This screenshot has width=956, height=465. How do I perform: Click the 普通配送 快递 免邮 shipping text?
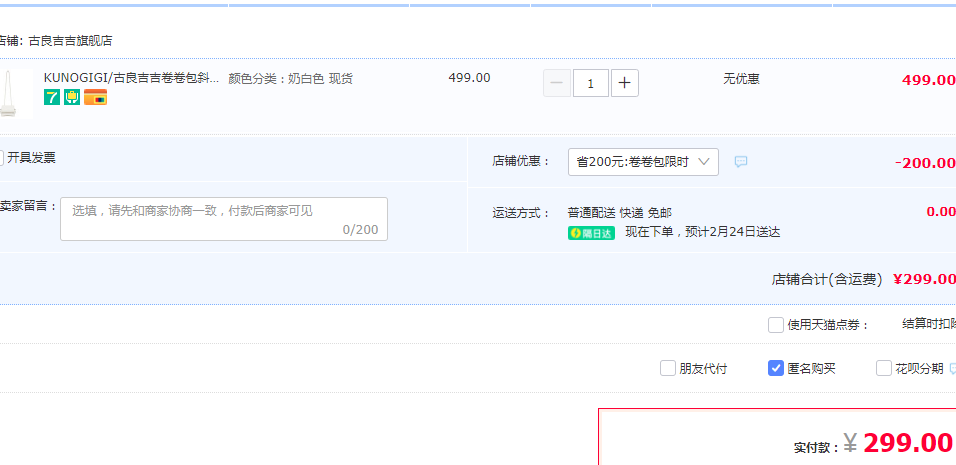pyautogui.click(x=619, y=213)
